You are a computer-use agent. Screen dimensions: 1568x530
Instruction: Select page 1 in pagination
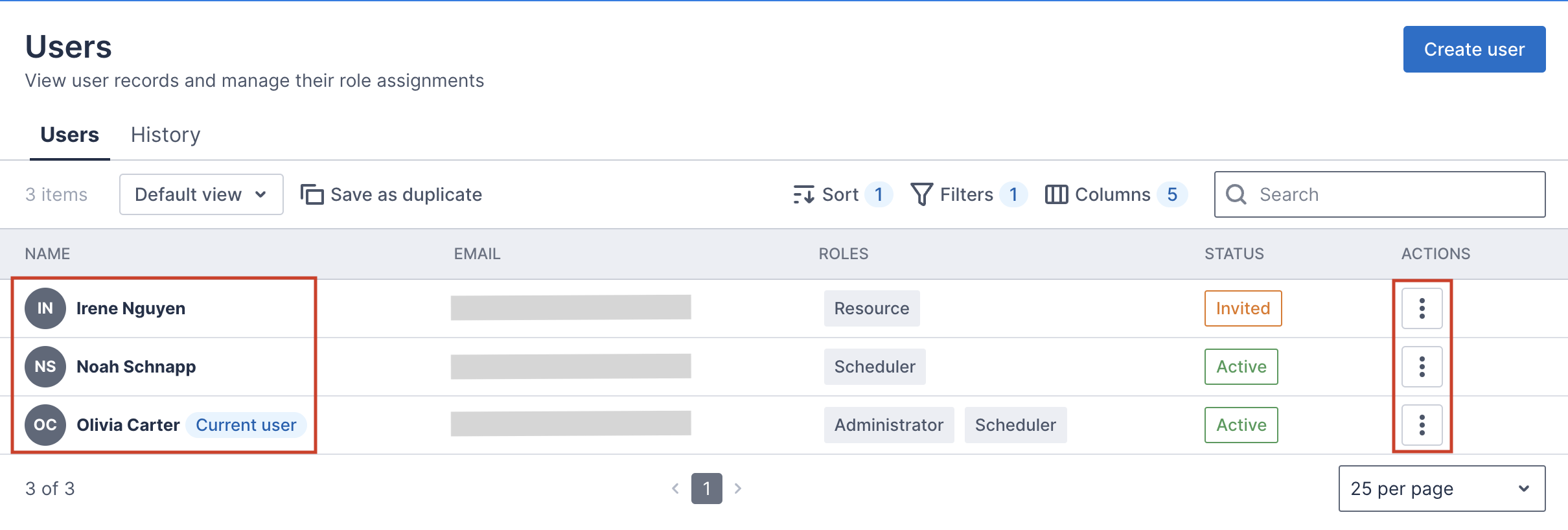706,489
